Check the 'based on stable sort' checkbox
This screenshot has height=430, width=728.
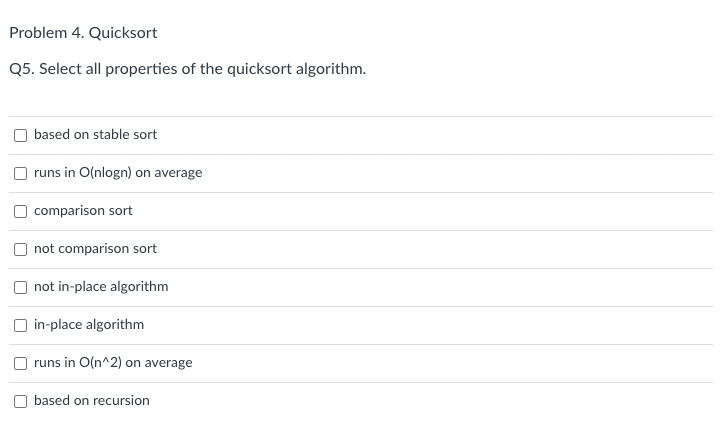click(20, 135)
